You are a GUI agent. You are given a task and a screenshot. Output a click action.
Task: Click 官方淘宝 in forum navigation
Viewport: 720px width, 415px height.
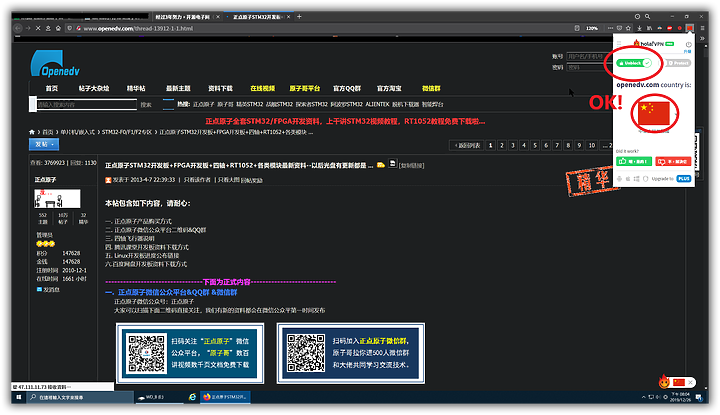tap(389, 88)
